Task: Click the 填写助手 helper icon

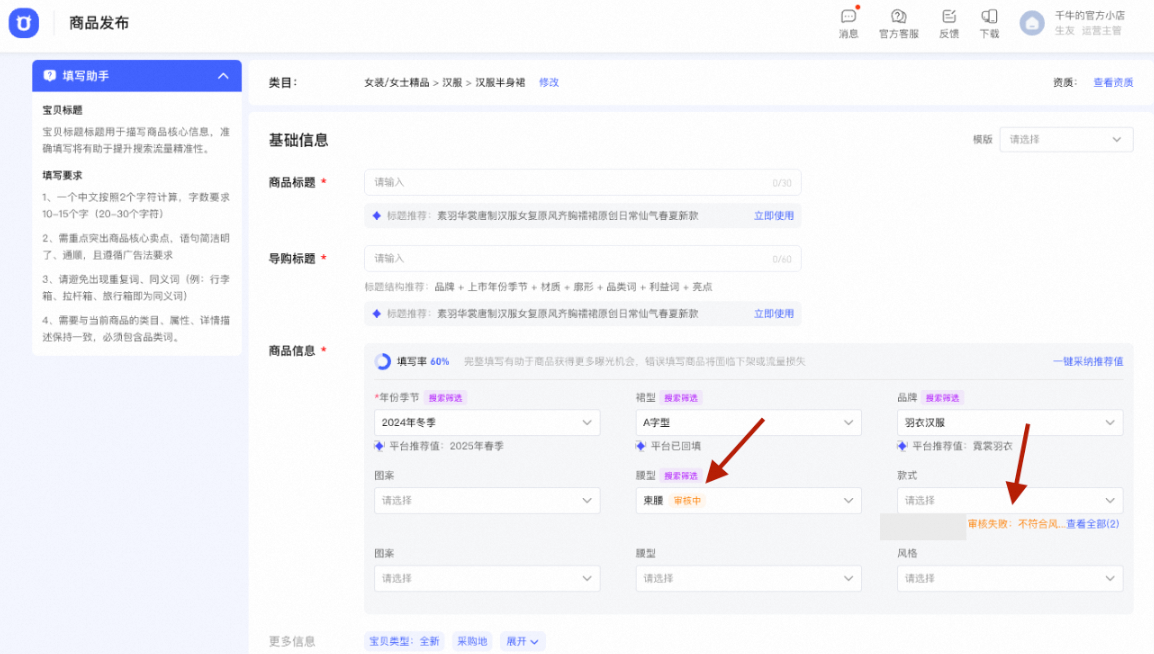Action: [49, 76]
